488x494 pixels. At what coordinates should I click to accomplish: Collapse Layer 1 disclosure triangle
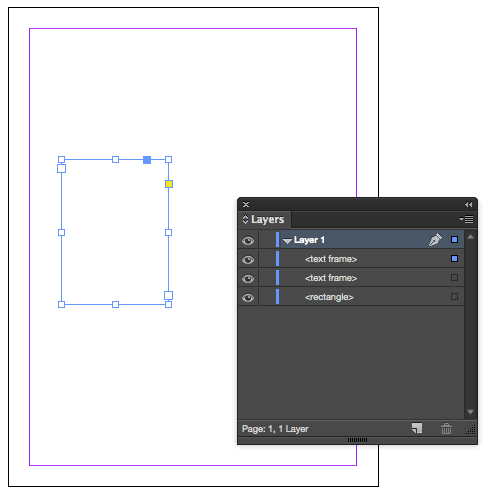pos(287,240)
